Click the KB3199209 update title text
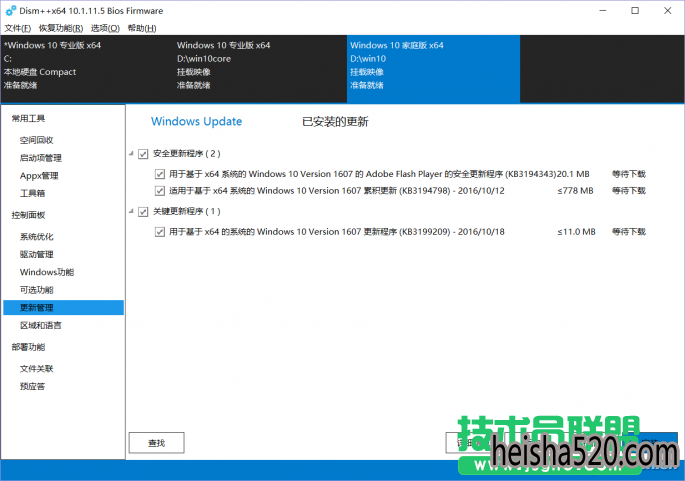 [337, 232]
